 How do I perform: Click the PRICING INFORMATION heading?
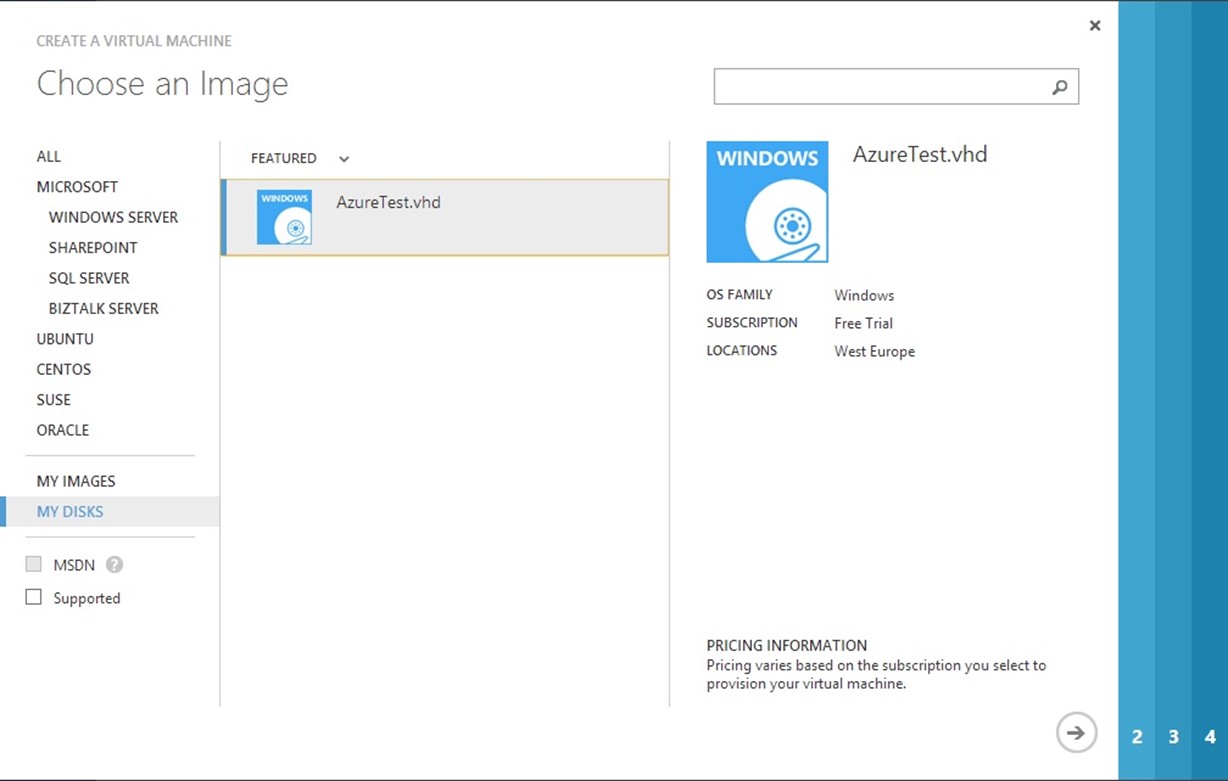(787, 645)
